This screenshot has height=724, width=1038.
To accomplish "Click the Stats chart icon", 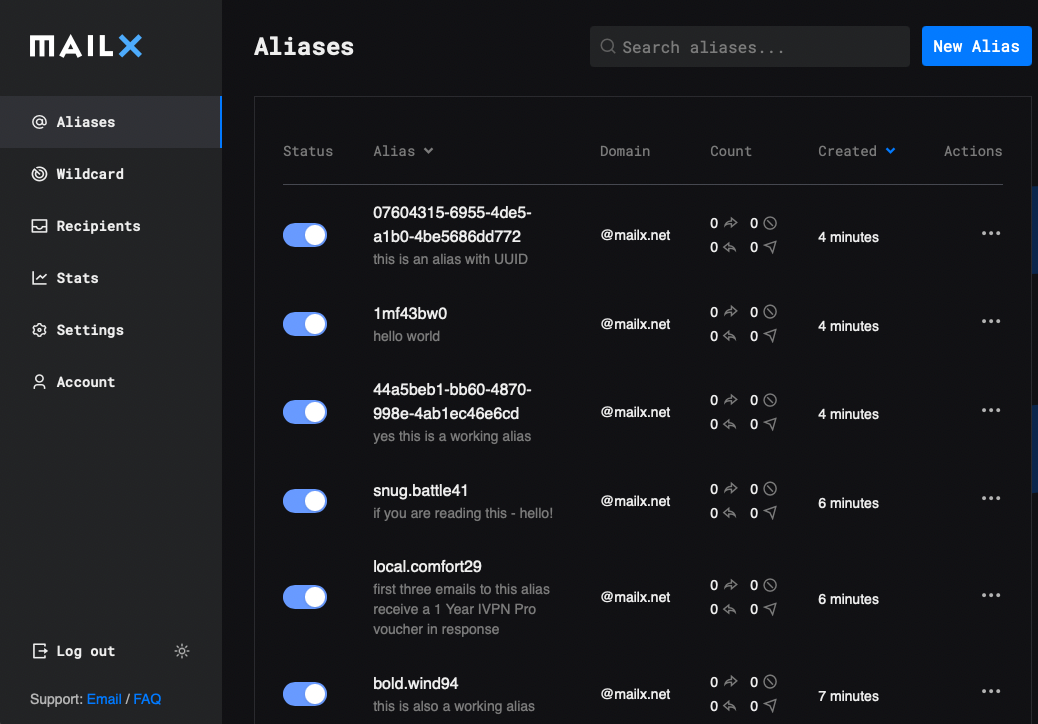I will [40, 278].
